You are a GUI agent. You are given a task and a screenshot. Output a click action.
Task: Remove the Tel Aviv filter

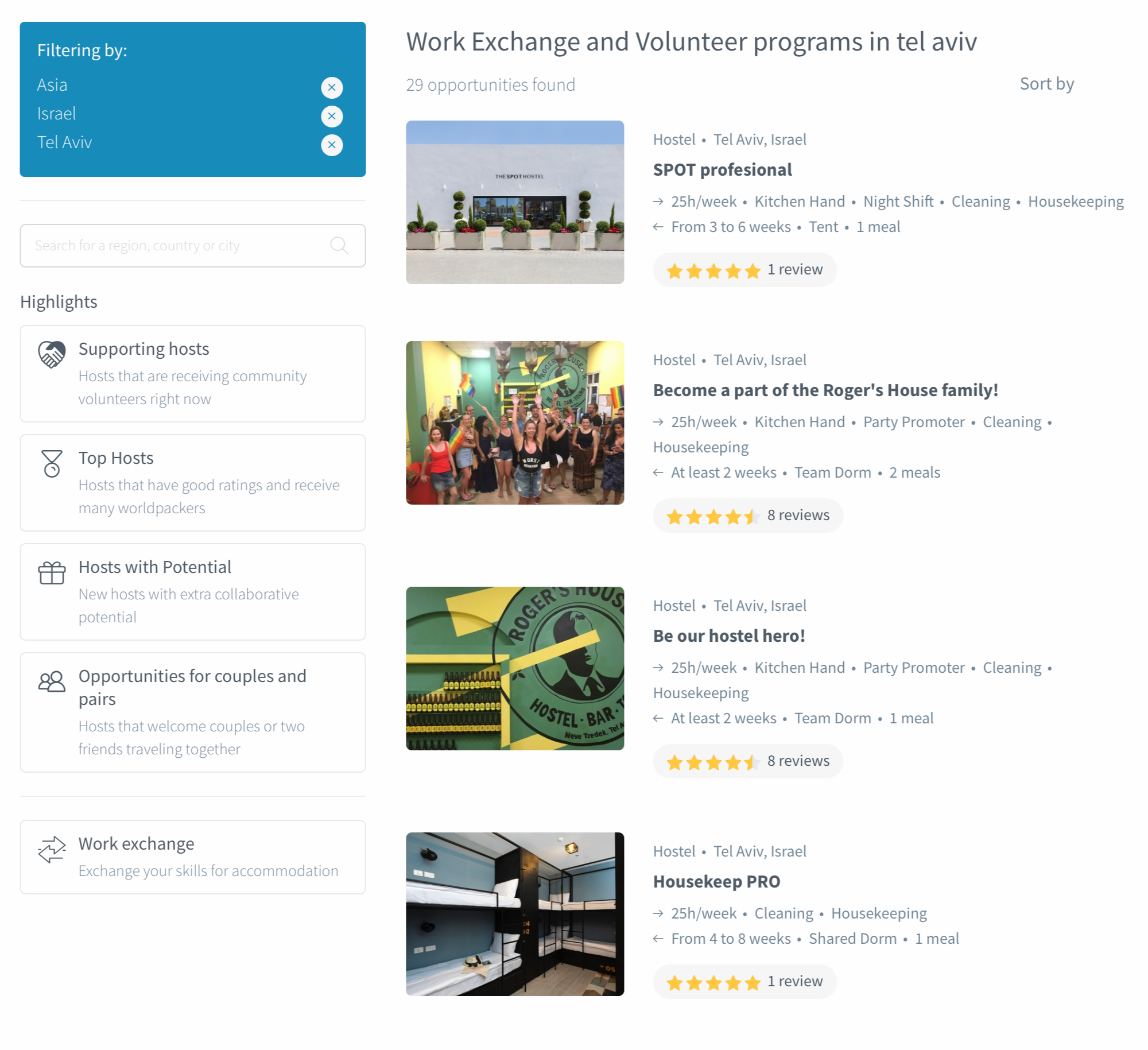coord(331,145)
